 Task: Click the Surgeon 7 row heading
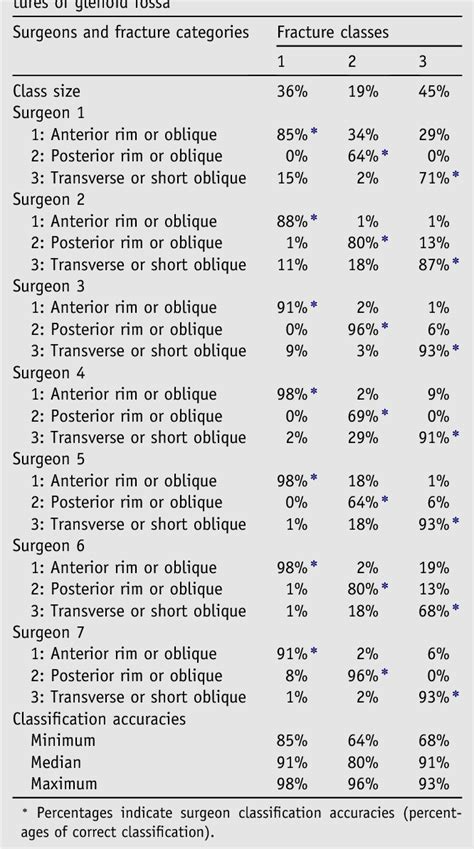tap(49, 632)
